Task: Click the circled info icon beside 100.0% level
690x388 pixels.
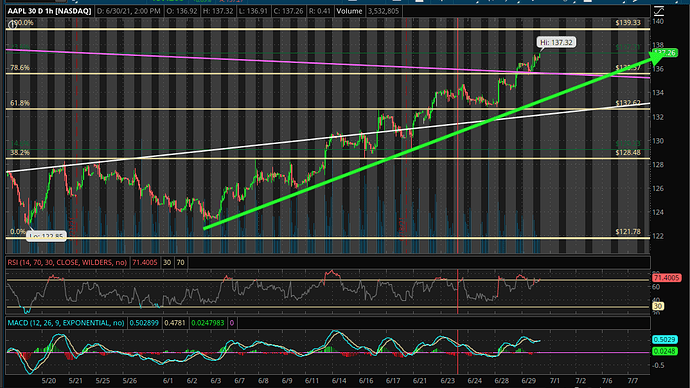Action: point(13,25)
